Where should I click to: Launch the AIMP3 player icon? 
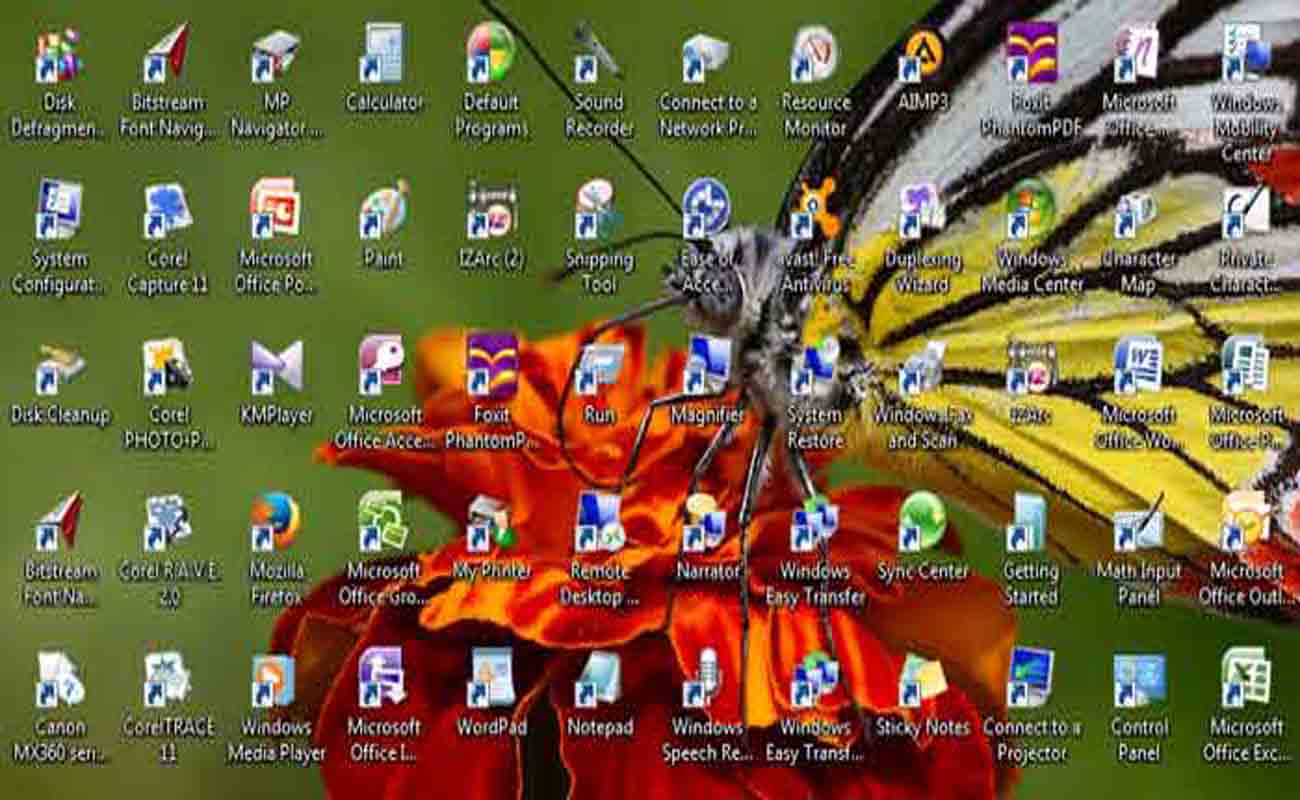(x=922, y=56)
